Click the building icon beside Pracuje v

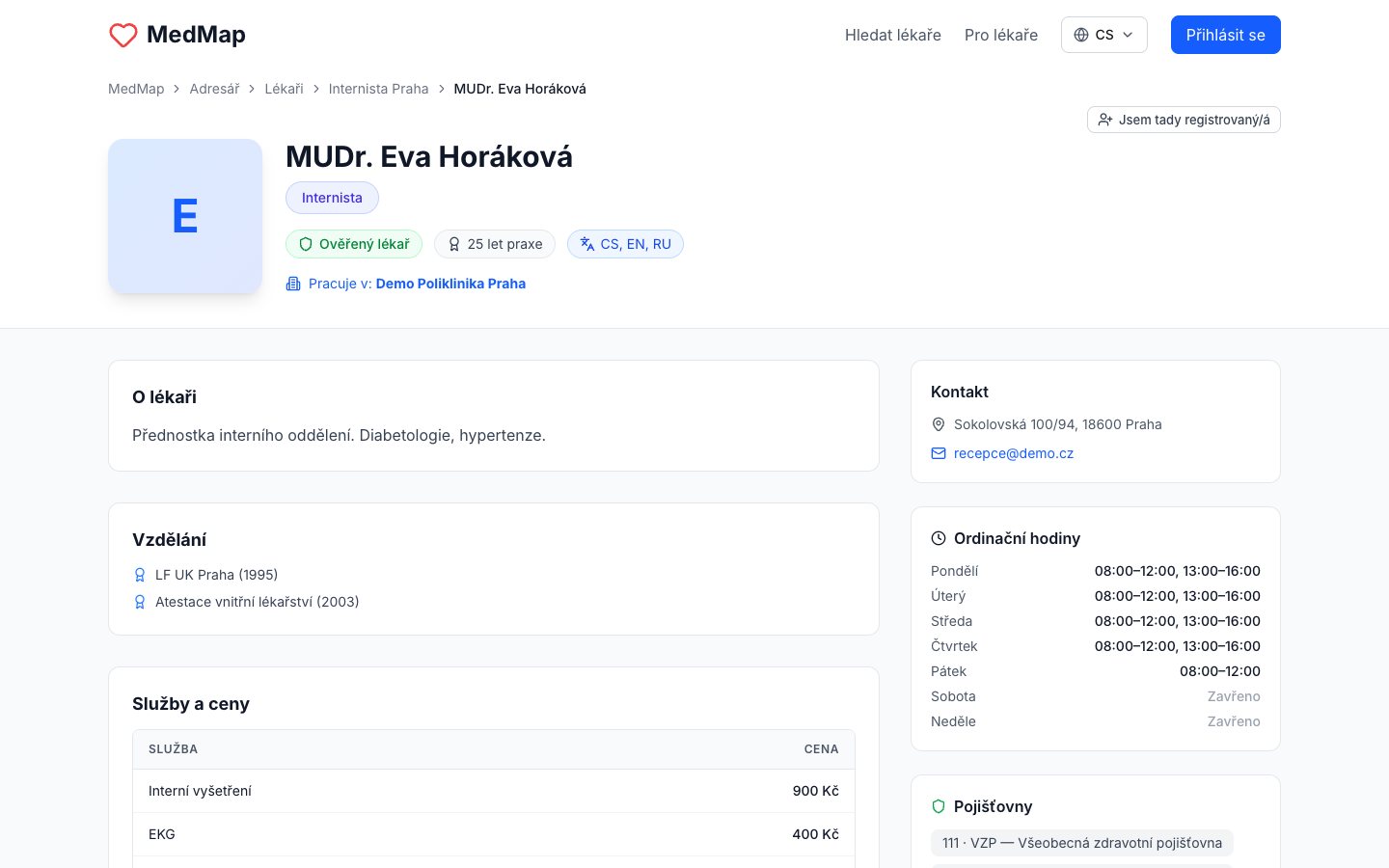click(x=293, y=284)
